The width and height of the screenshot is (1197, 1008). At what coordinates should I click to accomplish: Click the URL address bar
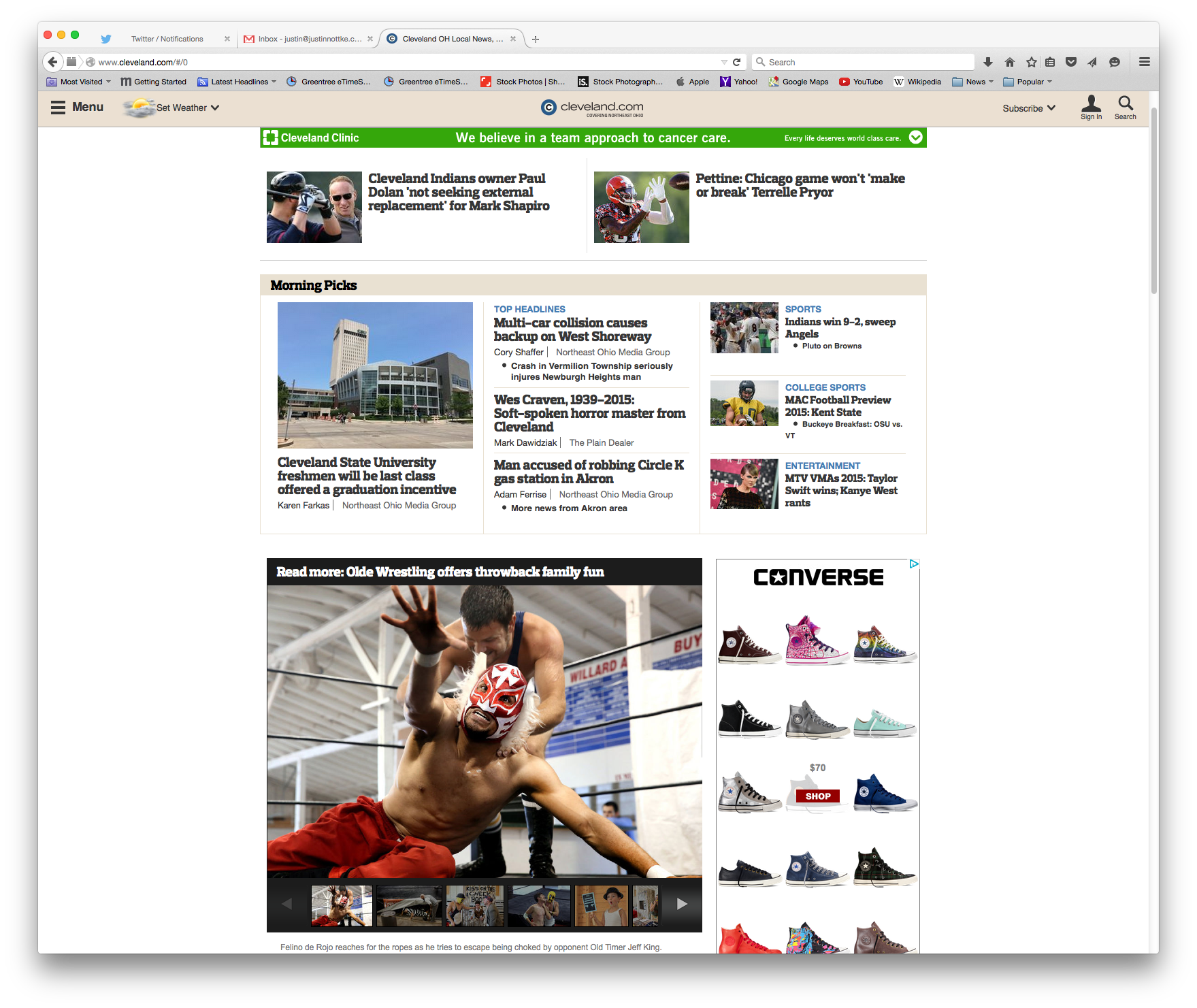point(408,62)
